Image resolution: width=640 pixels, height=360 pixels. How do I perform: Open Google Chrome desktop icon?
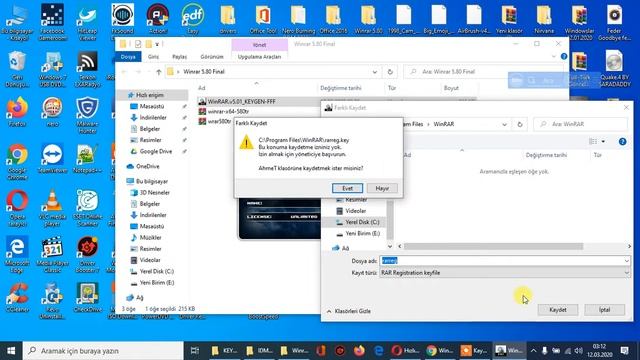point(17,162)
